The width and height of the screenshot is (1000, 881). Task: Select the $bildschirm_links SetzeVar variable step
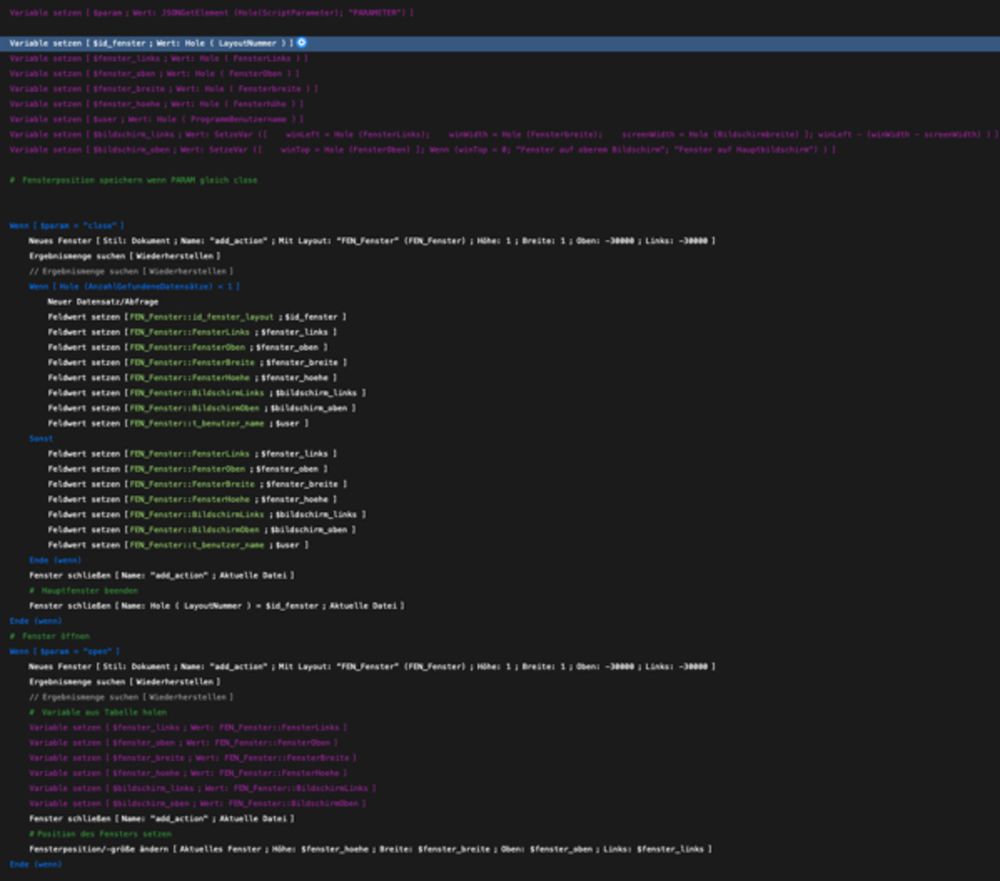504,135
